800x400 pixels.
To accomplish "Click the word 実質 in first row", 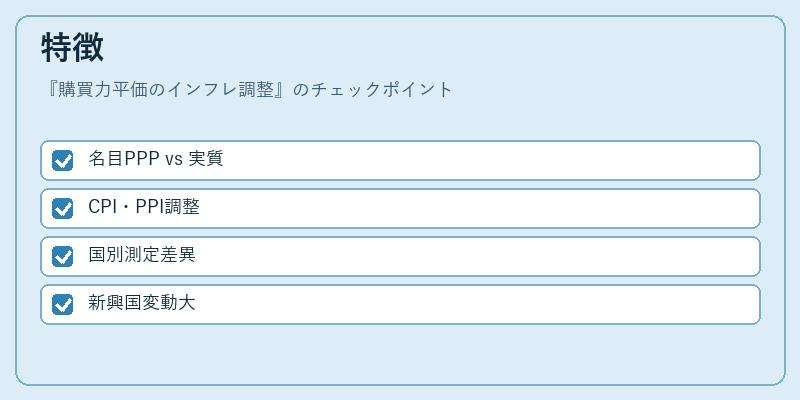I will (x=206, y=159).
